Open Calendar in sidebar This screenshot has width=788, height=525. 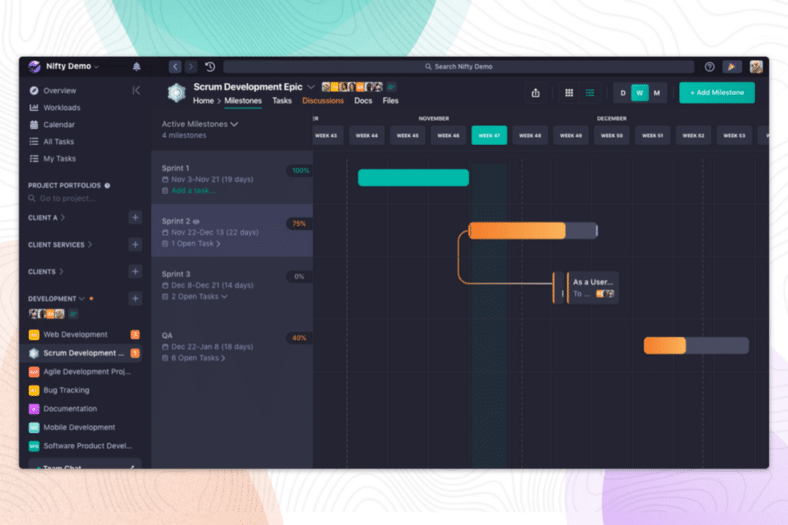(x=59, y=125)
